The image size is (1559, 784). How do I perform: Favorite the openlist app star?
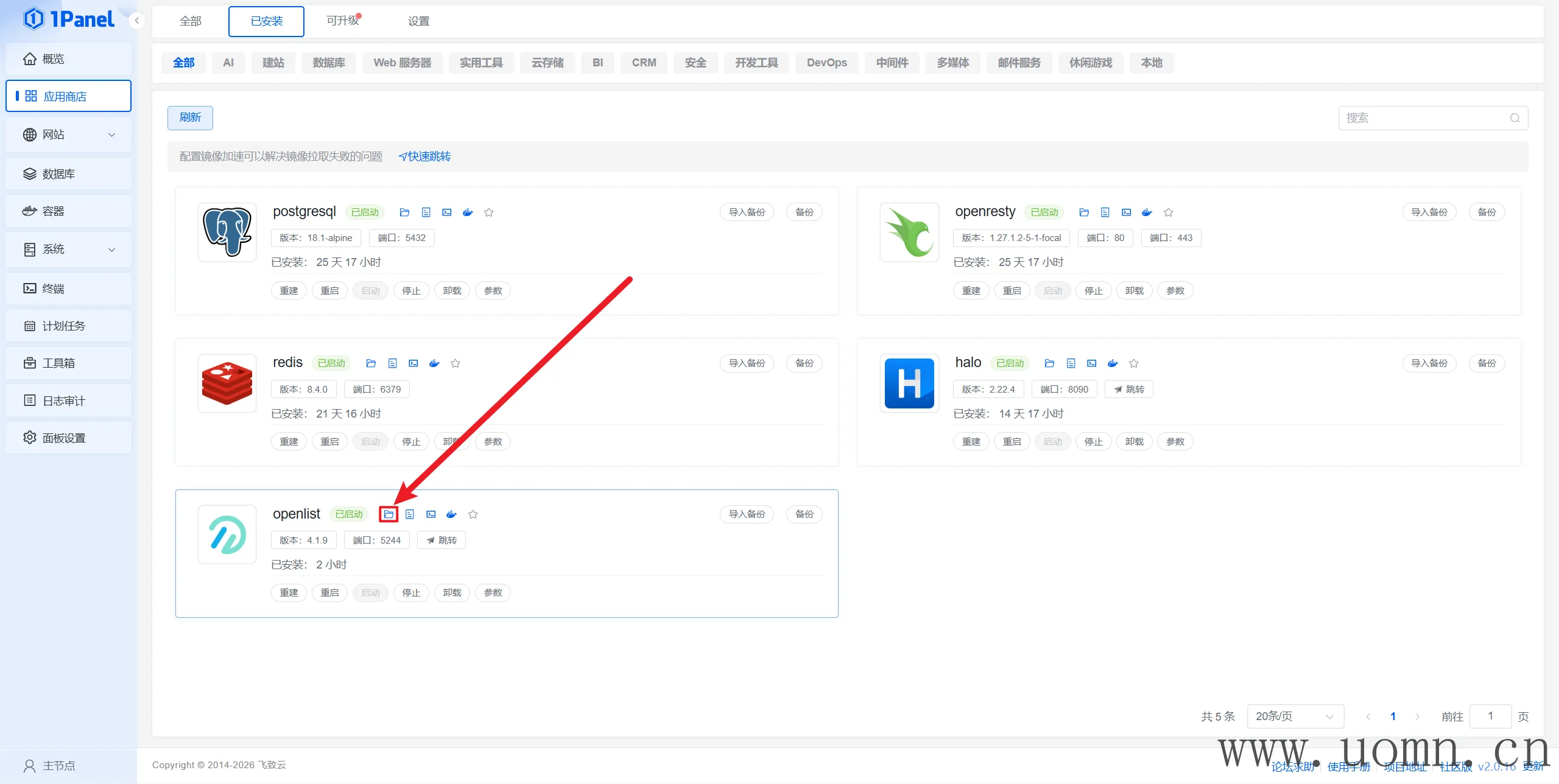pos(473,514)
